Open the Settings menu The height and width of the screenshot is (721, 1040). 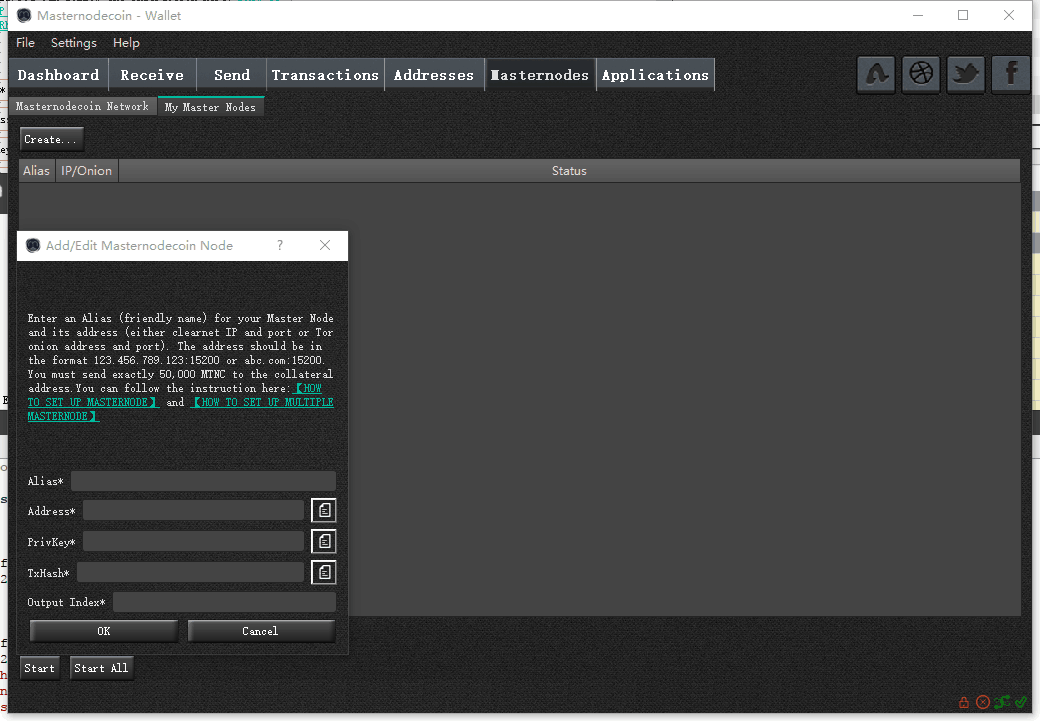tap(74, 42)
